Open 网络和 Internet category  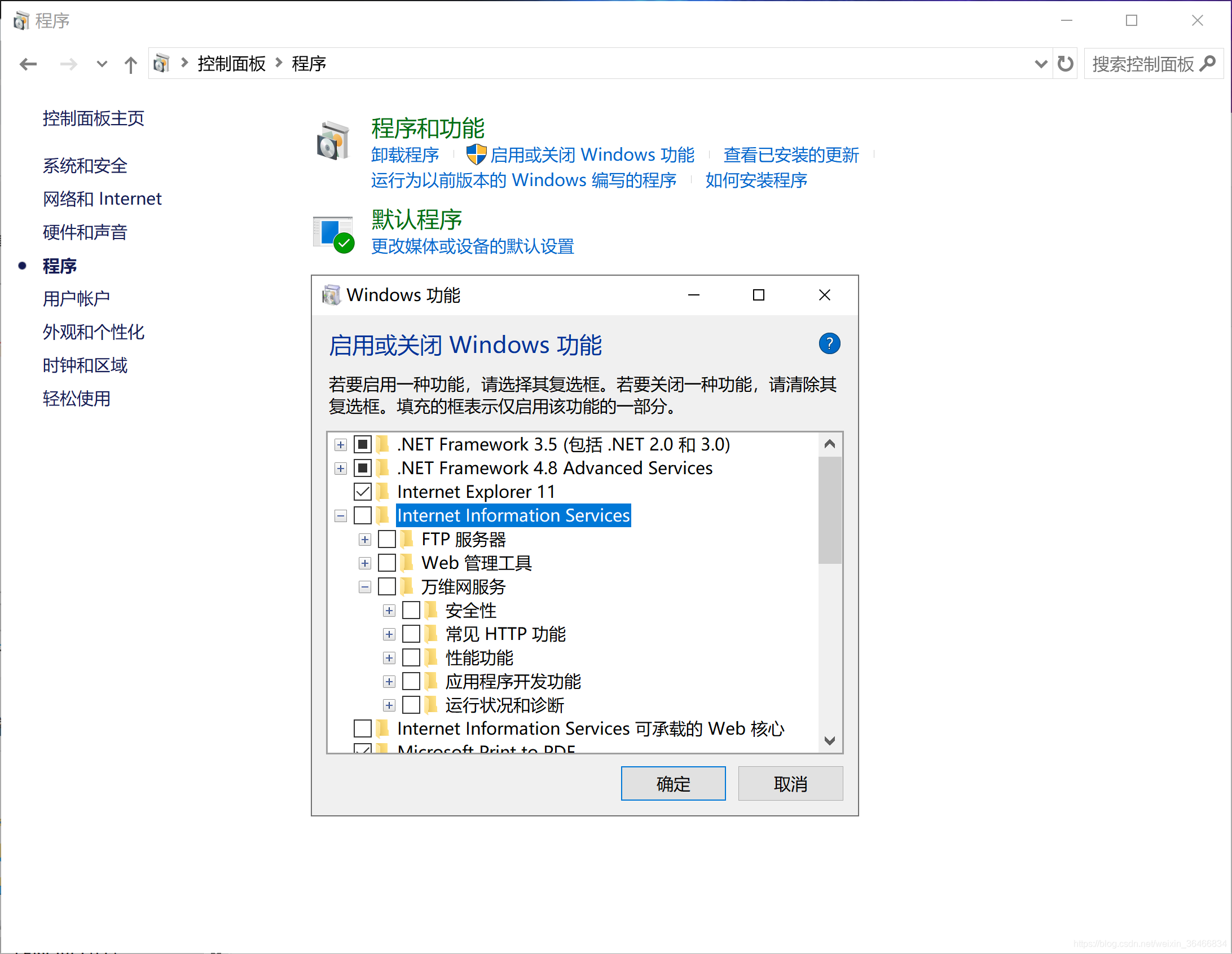click(x=102, y=199)
